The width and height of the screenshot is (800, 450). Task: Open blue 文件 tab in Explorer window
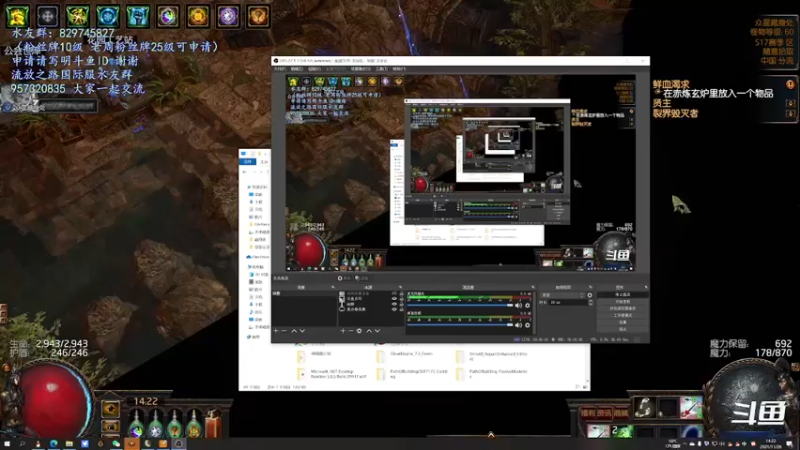247,162
